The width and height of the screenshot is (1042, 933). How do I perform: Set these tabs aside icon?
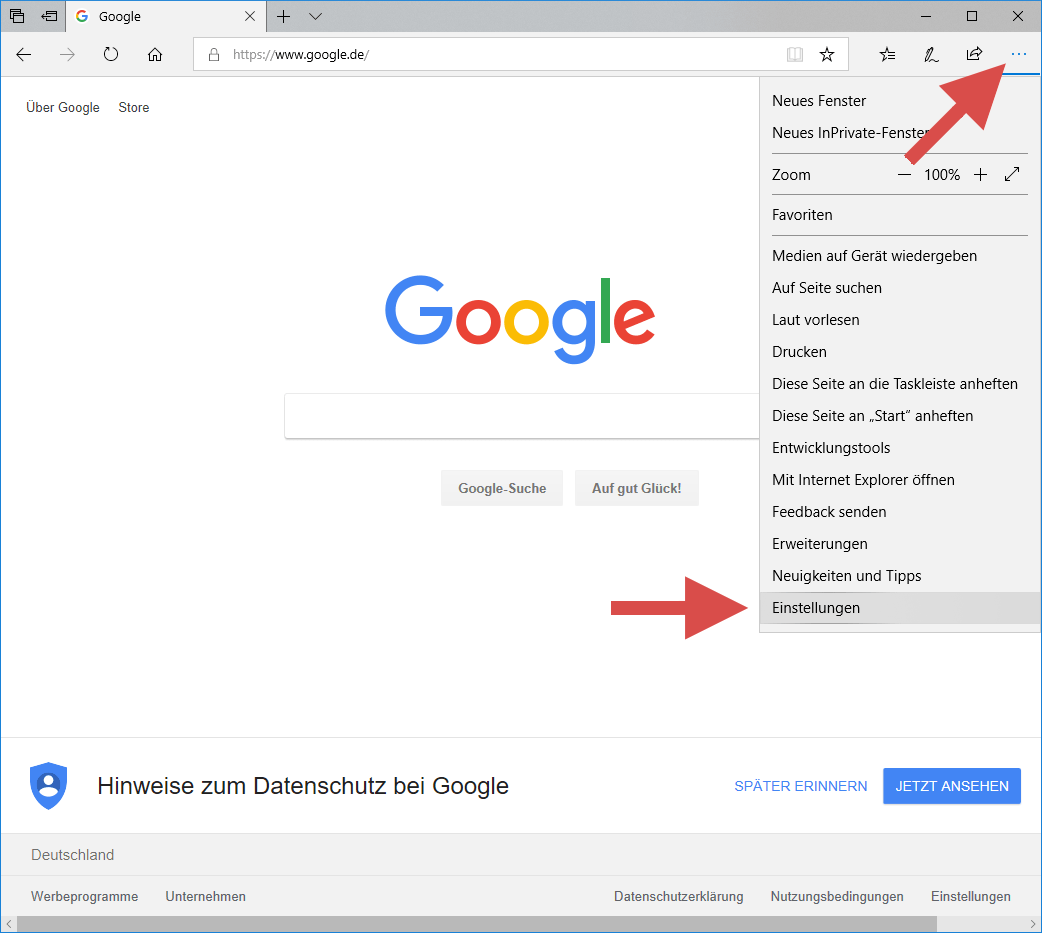click(x=49, y=16)
